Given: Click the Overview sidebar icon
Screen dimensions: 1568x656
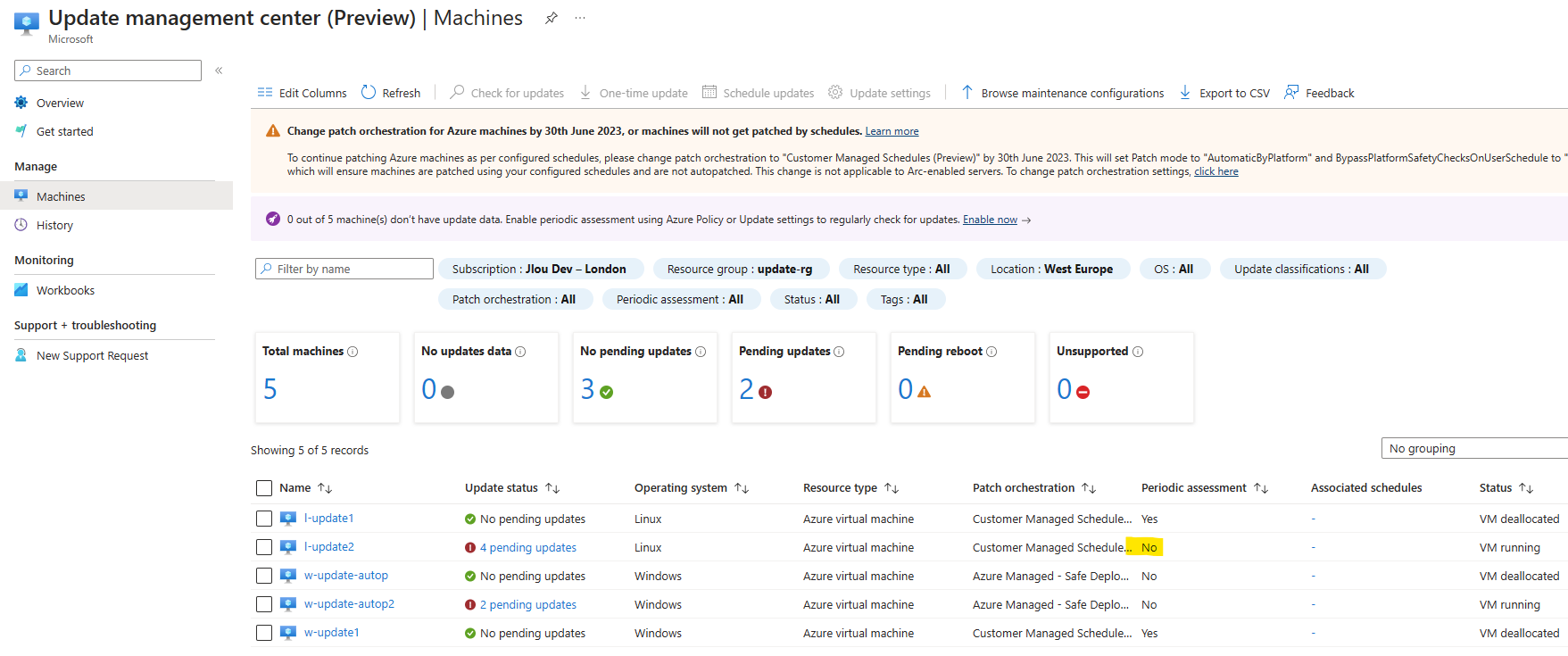Looking at the screenshot, I should click(x=21, y=103).
